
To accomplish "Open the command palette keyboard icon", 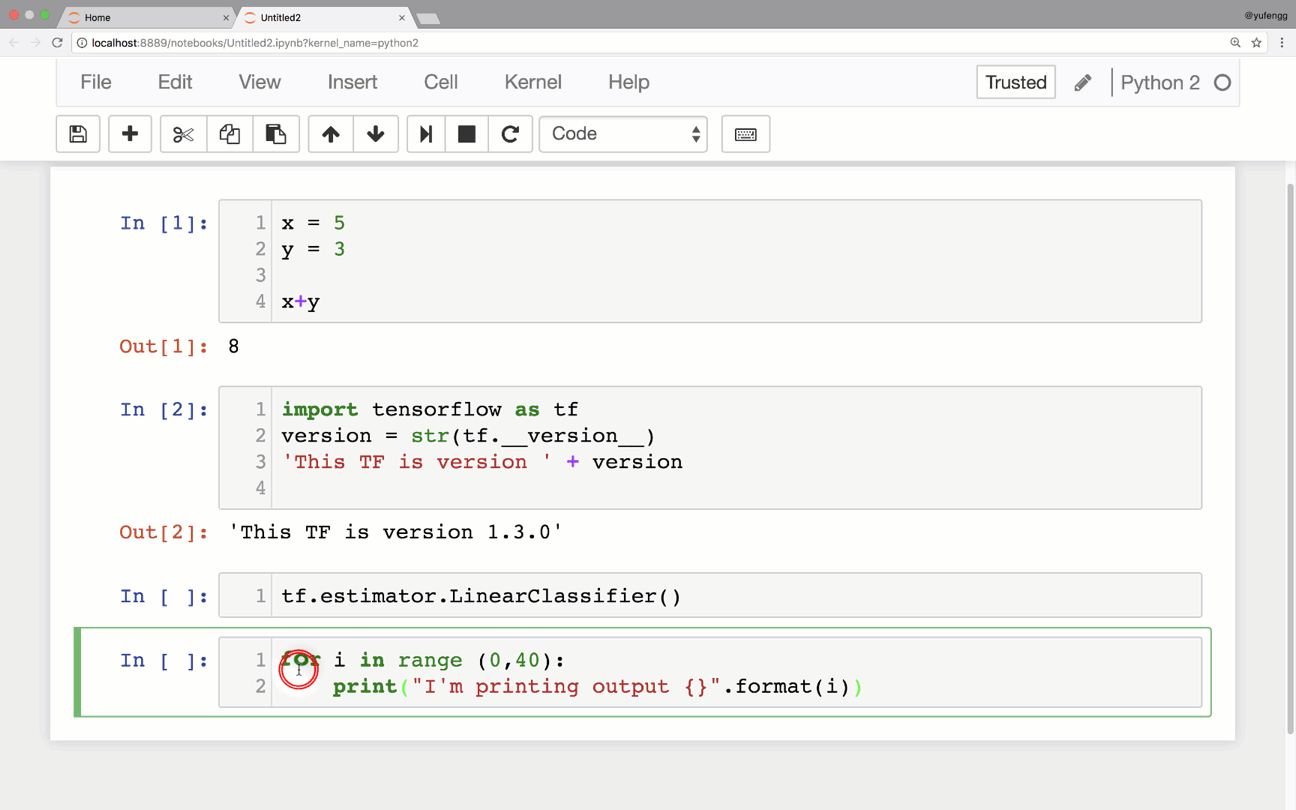I will click(746, 134).
